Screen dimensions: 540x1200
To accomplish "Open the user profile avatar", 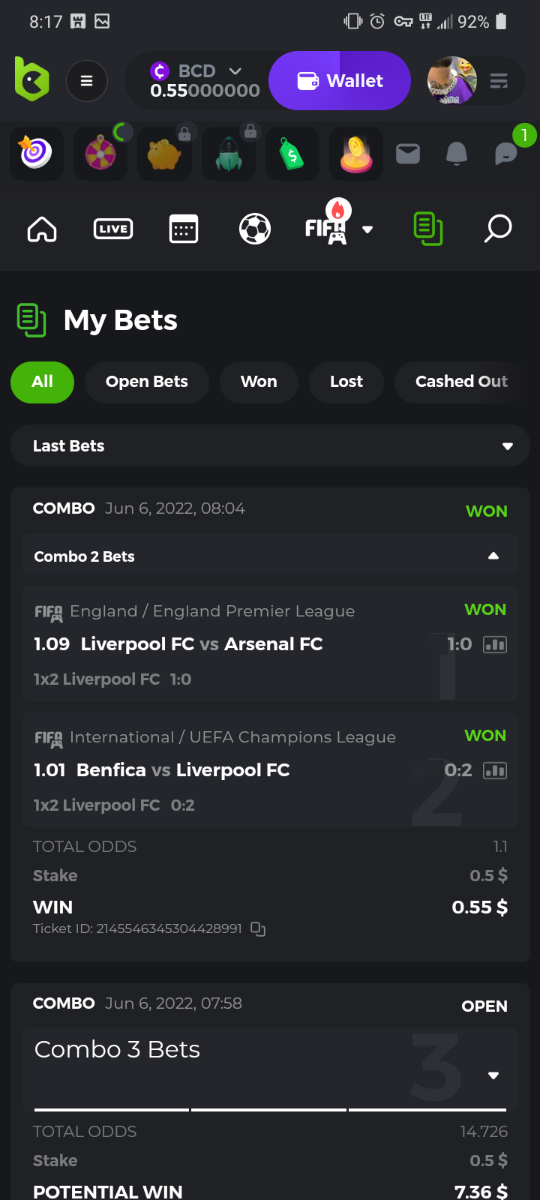I will (x=452, y=80).
